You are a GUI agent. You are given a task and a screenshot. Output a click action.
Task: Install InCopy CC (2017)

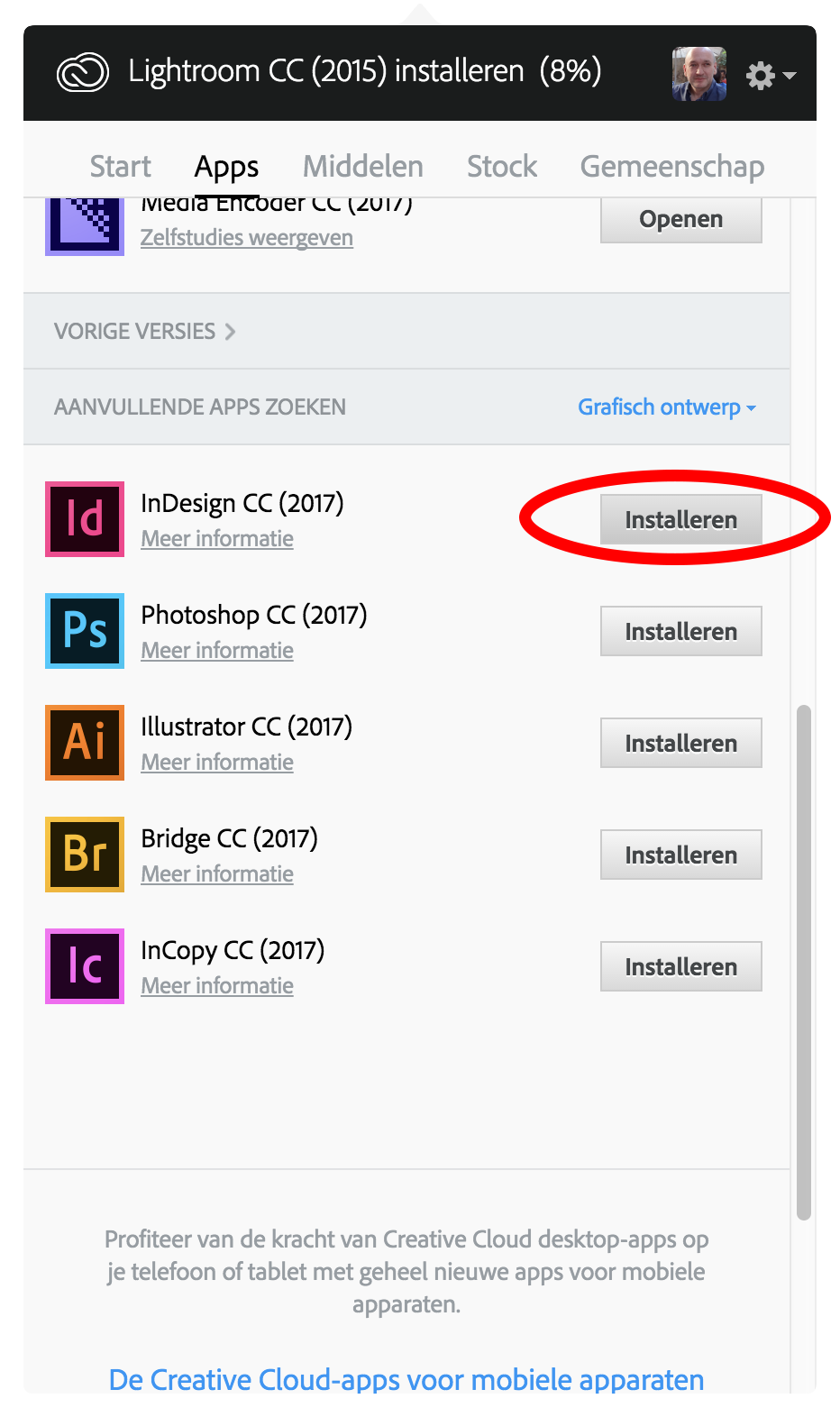681,967
